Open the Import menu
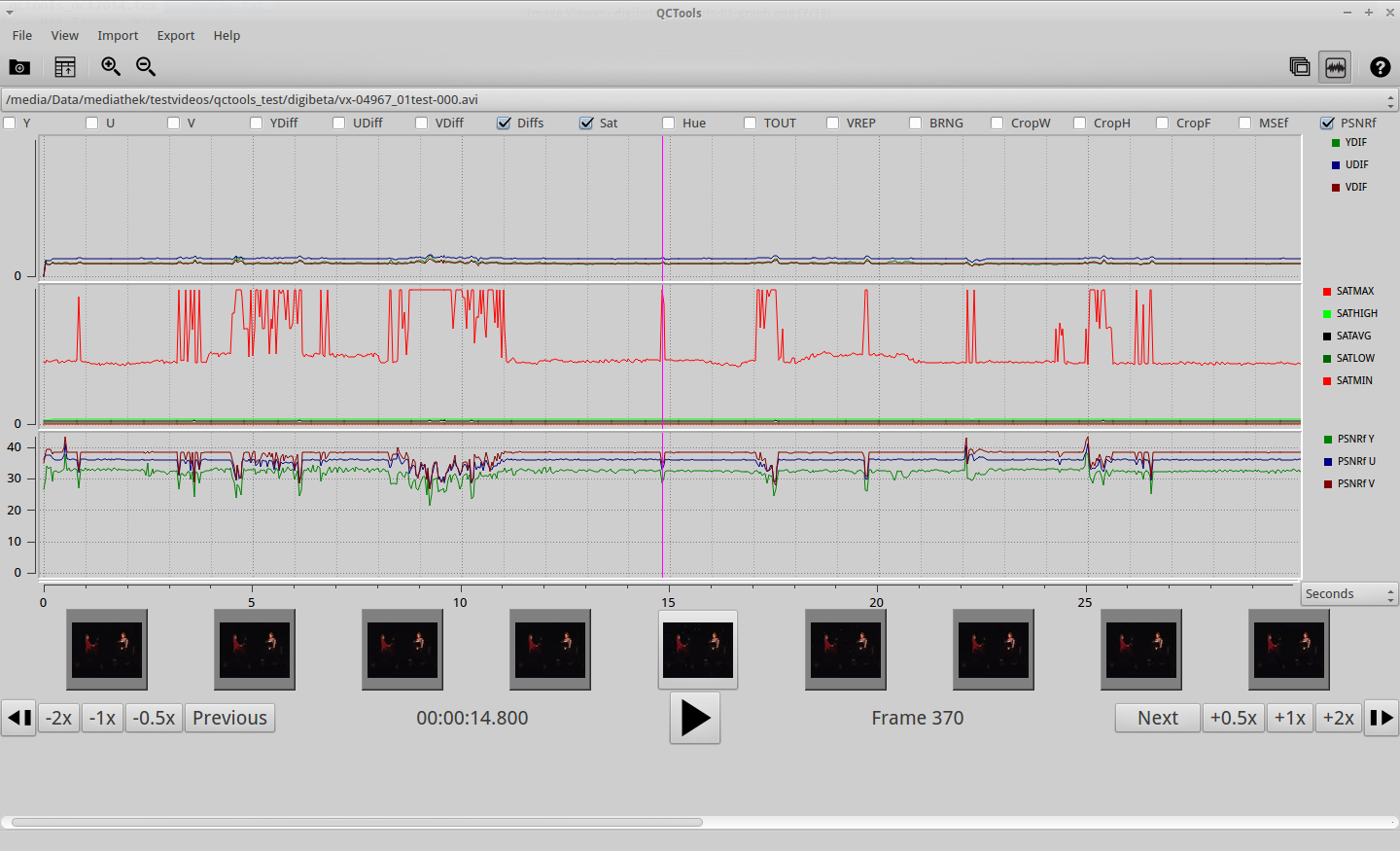Image resolution: width=1400 pixels, height=851 pixels. coord(118,36)
